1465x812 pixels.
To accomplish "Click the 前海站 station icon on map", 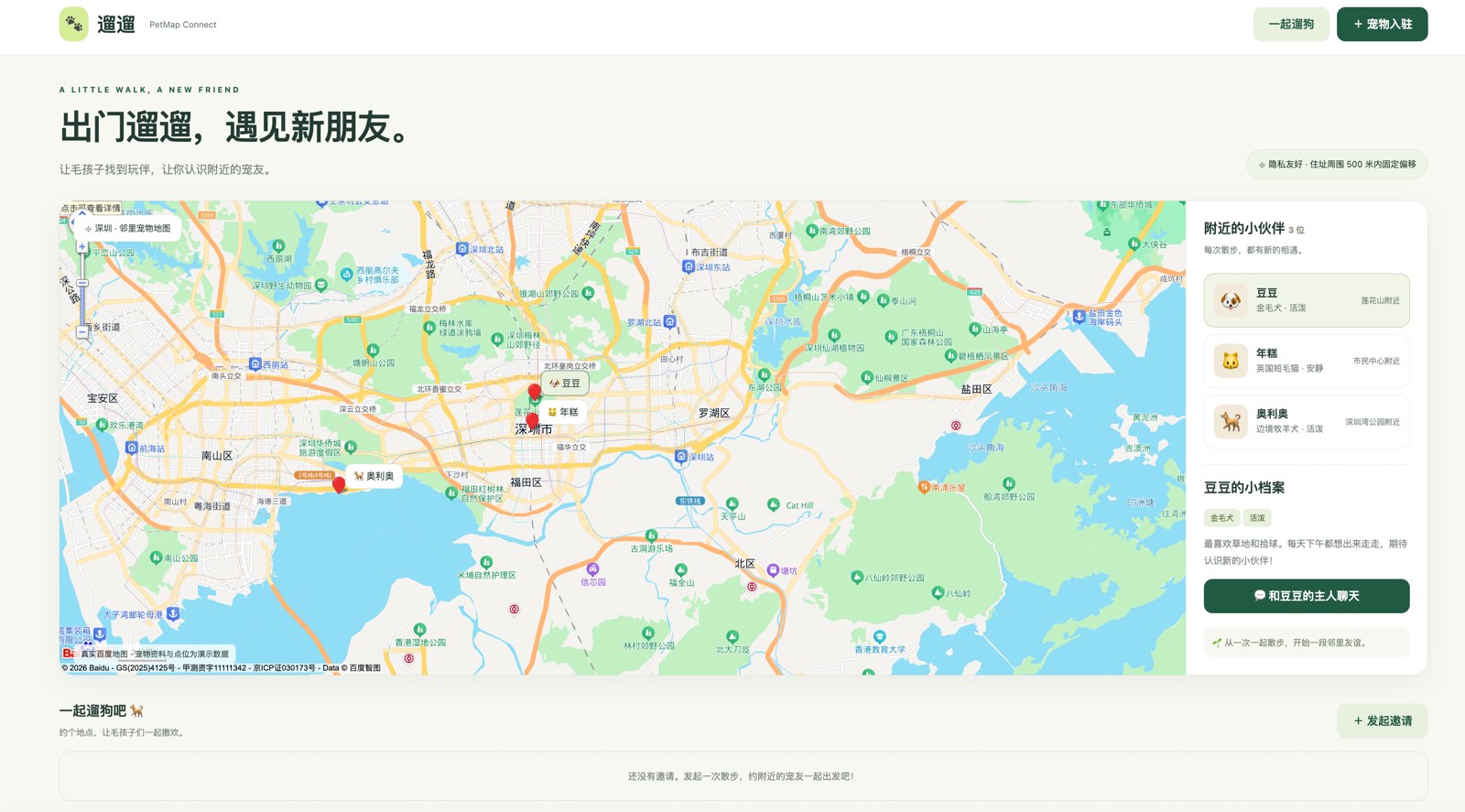I will pyautogui.click(x=131, y=448).
